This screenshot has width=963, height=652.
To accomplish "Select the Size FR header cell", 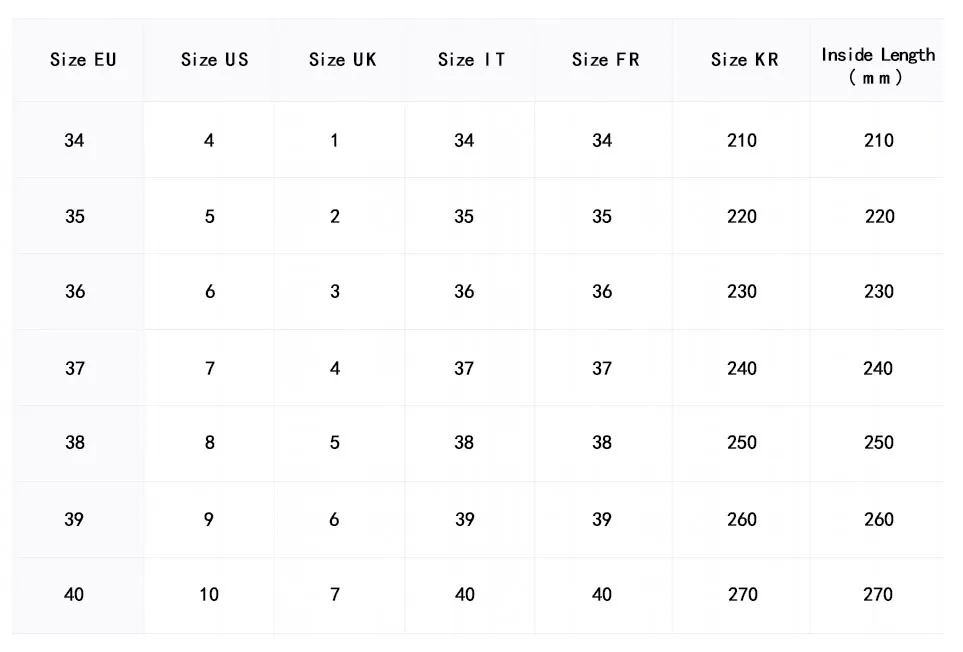I will [605, 60].
